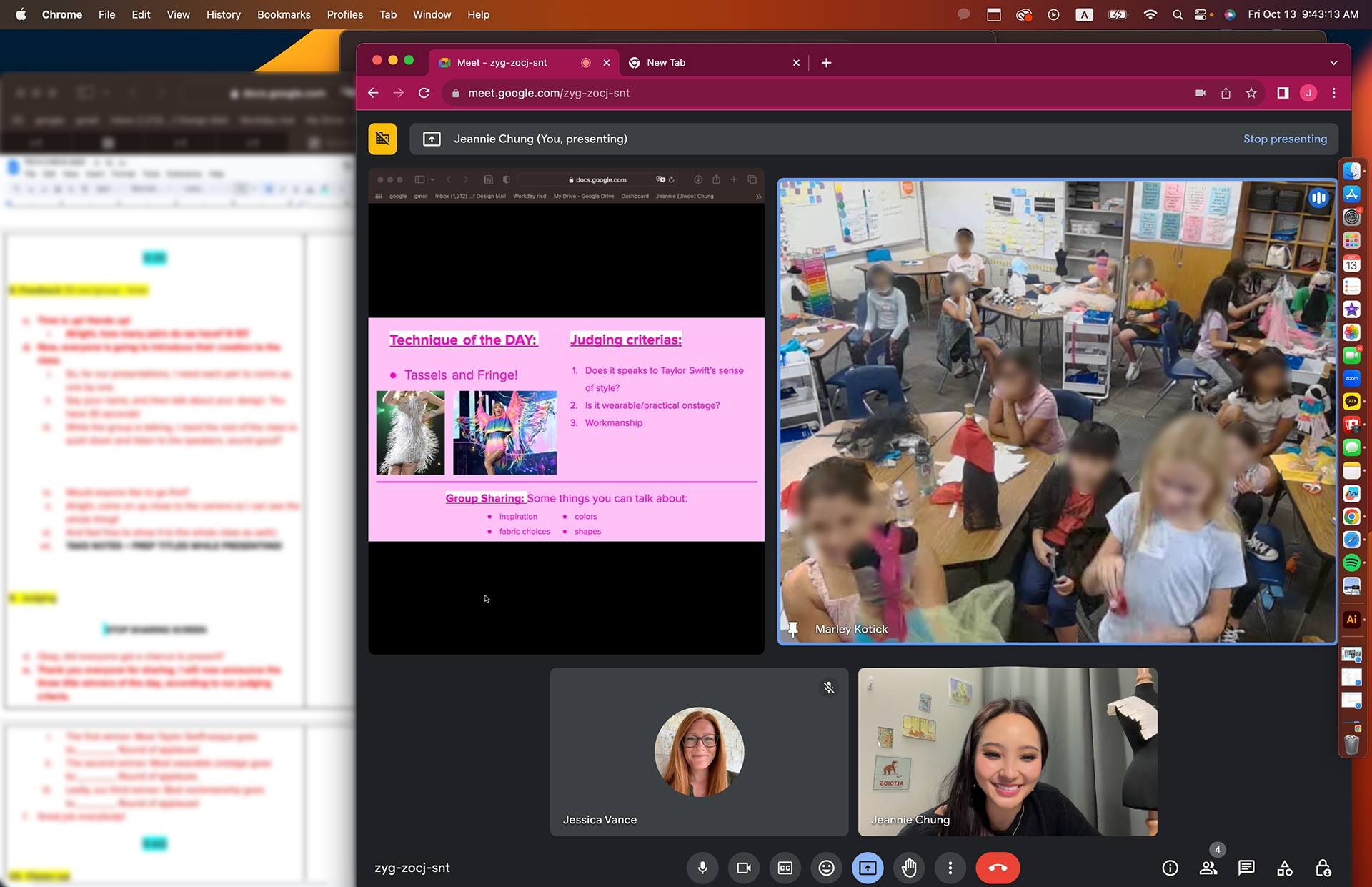Open emoji reactions in Meet
This screenshot has height=887, width=1372.
click(x=826, y=868)
